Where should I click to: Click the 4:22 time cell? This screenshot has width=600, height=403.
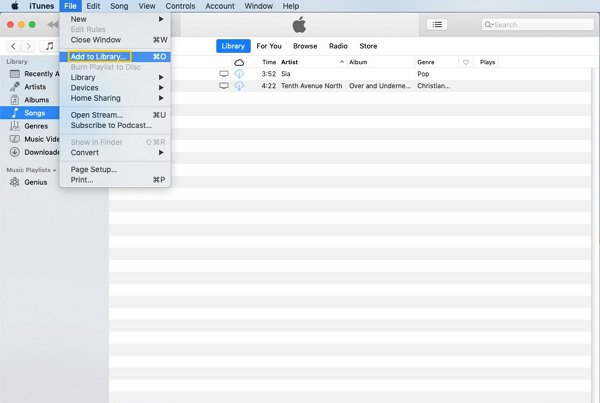click(x=269, y=86)
